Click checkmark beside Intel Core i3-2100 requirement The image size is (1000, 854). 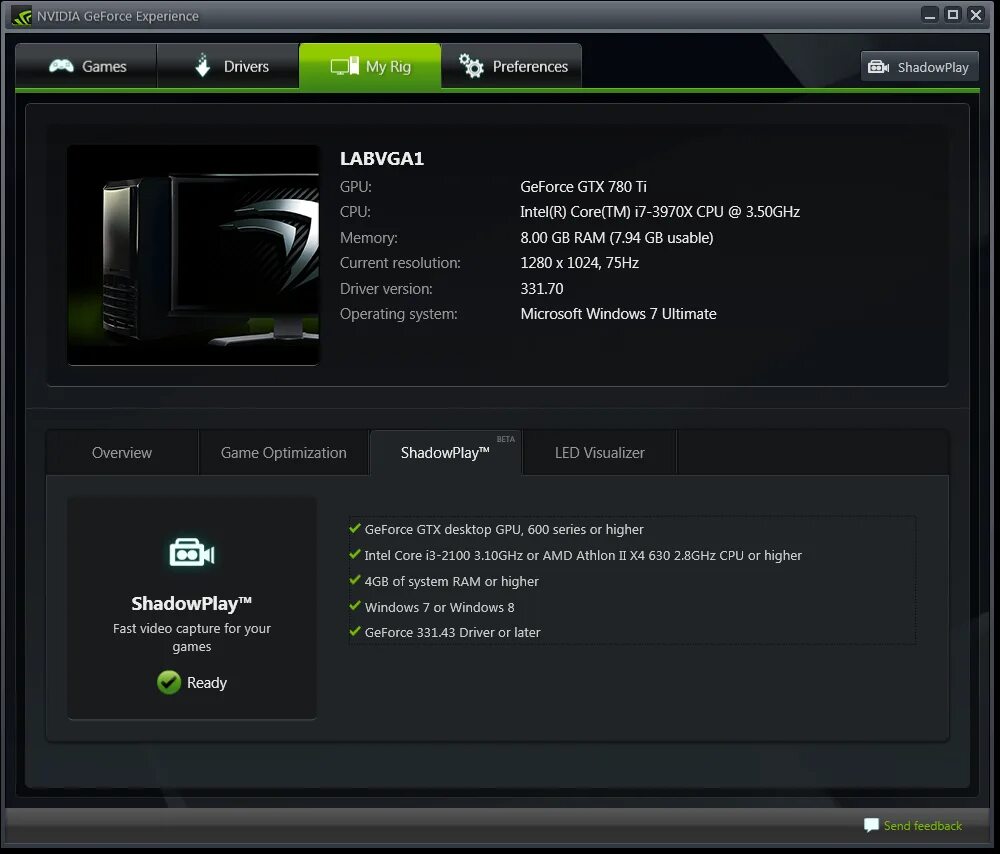click(355, 554)
